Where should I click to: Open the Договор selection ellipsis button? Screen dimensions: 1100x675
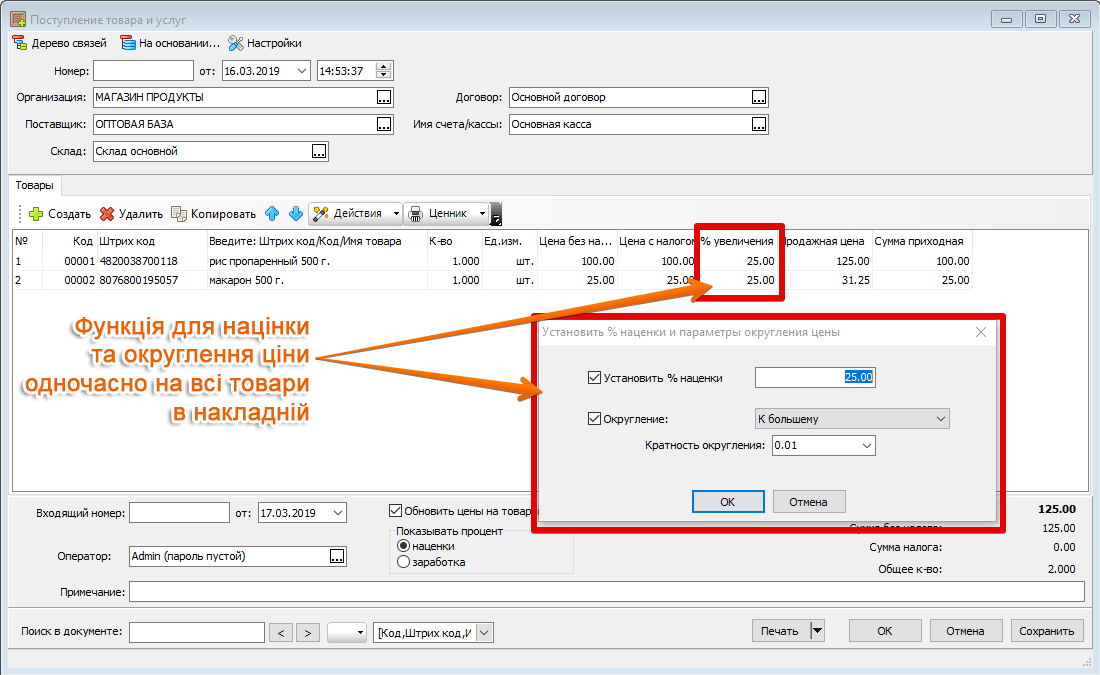pos(759,98)
